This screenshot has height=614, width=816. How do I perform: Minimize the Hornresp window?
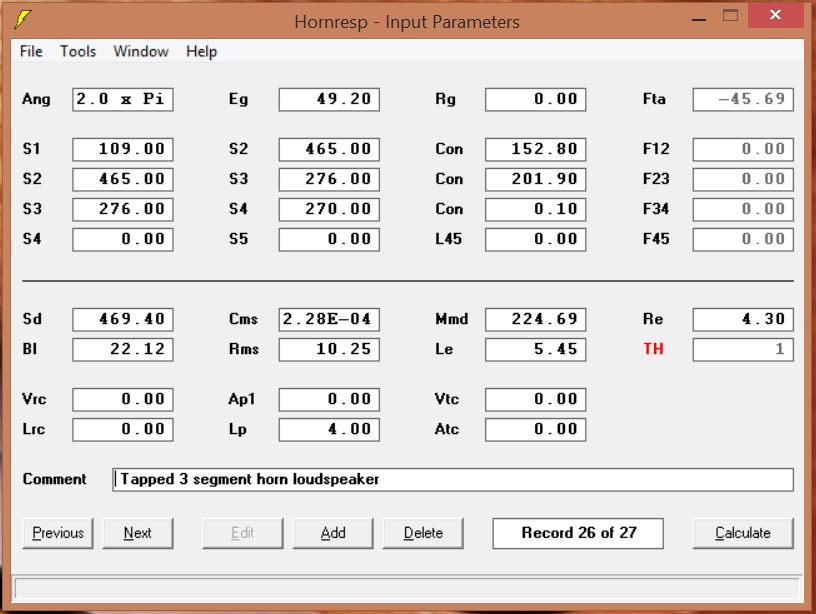click(x=699, y=19)
